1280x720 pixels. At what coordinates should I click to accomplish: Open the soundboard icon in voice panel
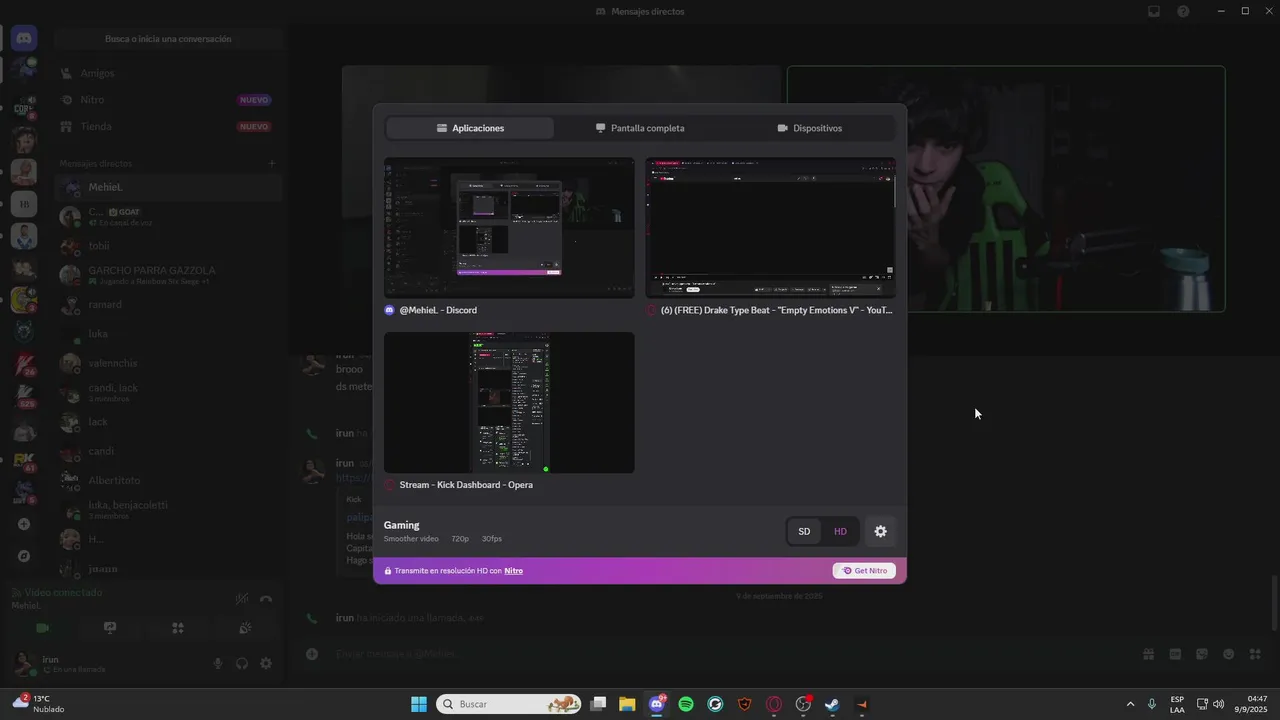(x=245, y=628)
